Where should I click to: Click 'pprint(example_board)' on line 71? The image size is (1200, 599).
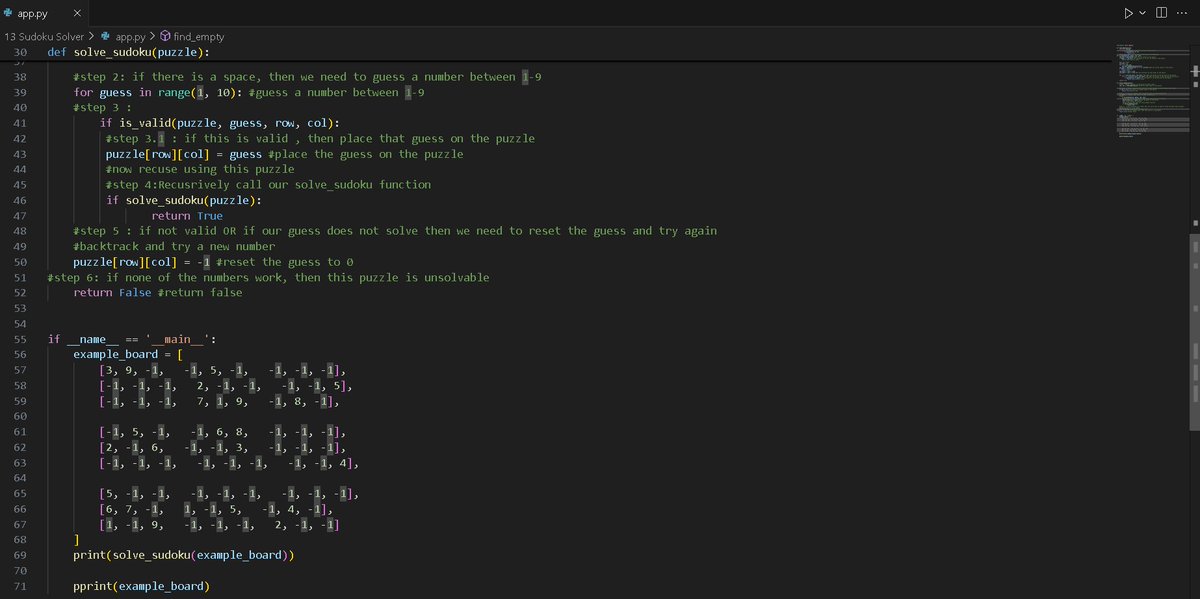(x=141, y=585)
